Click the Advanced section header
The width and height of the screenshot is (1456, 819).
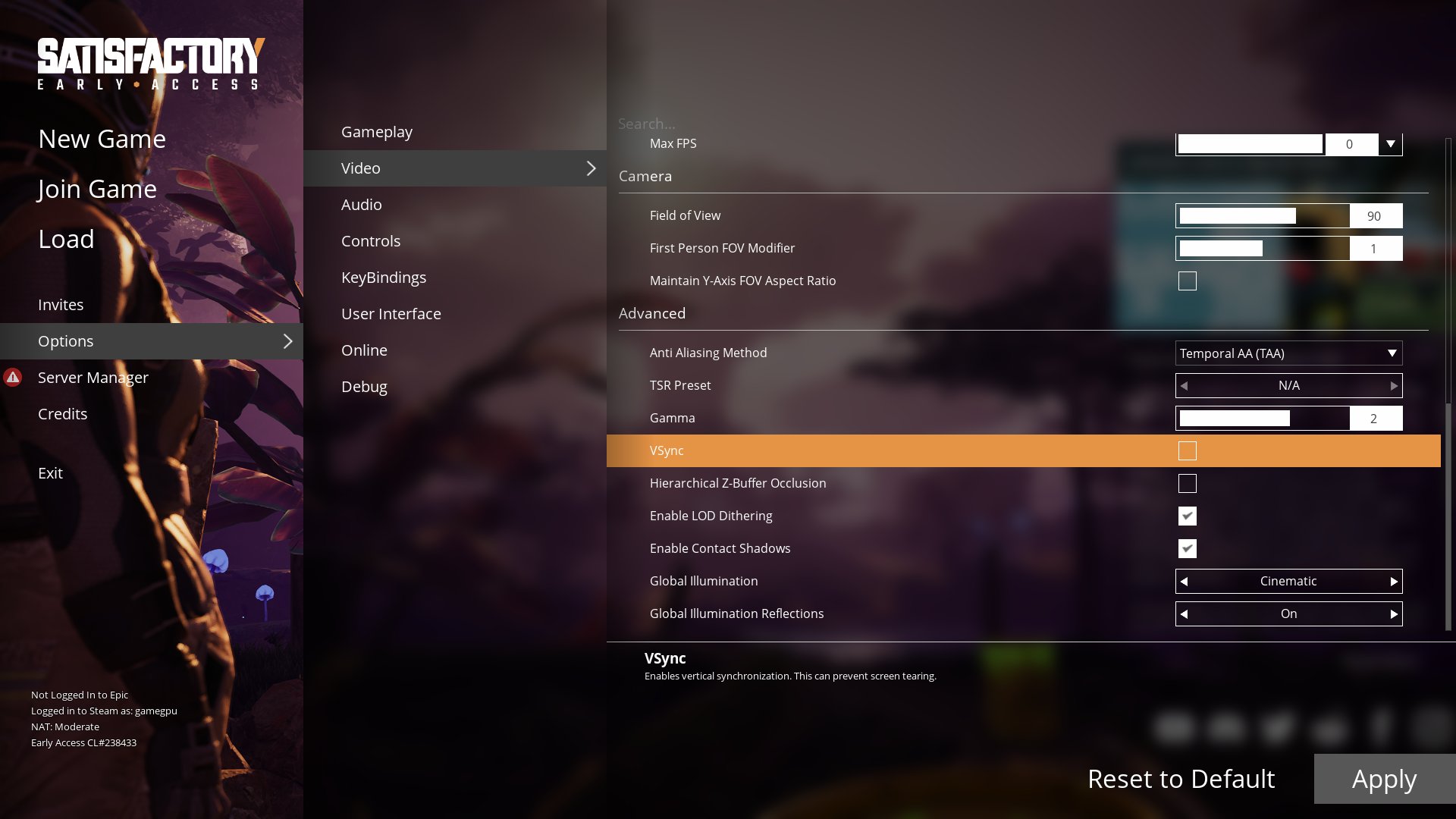tap(652, 314)
